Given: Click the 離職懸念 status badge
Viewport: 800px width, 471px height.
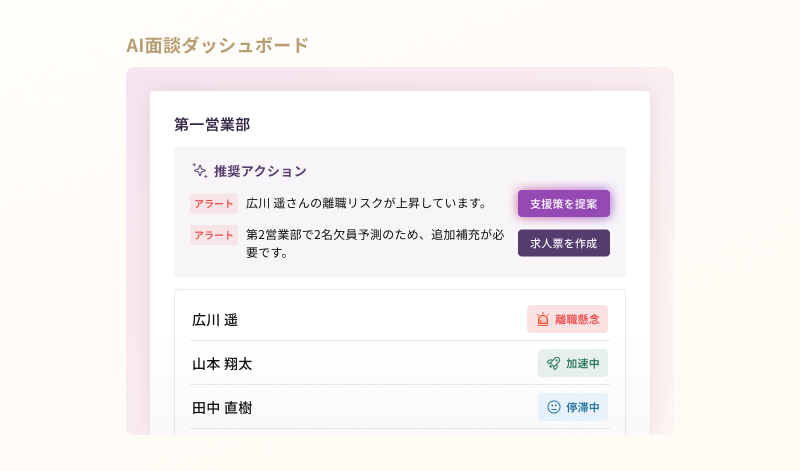Looking at the screenshot, I should pos(568,319).
